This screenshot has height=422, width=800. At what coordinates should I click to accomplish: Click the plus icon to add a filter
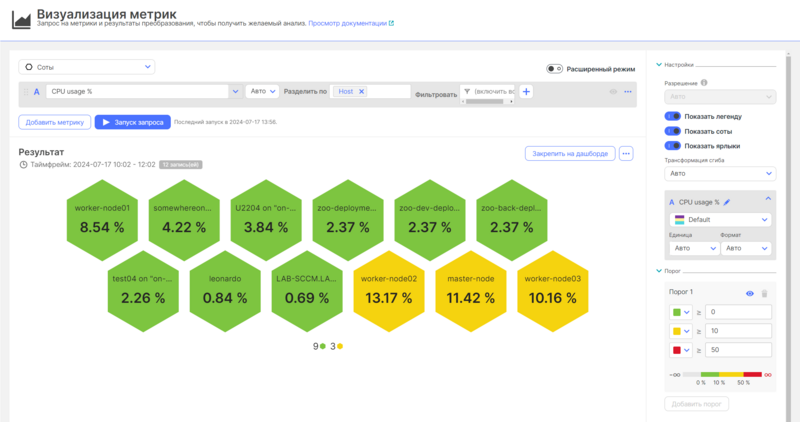pyautogui.click(x=526, y=91)
